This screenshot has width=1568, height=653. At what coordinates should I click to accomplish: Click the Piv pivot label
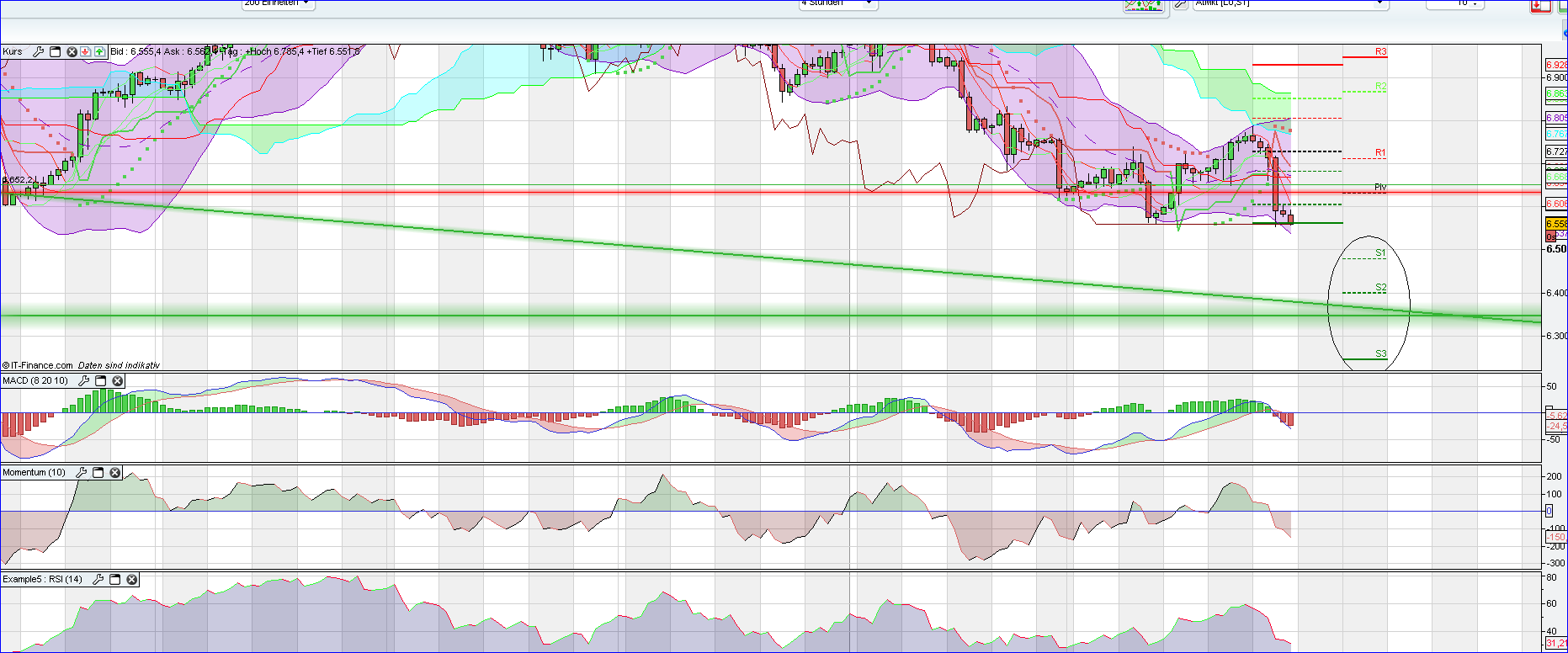click(1380, 187)
